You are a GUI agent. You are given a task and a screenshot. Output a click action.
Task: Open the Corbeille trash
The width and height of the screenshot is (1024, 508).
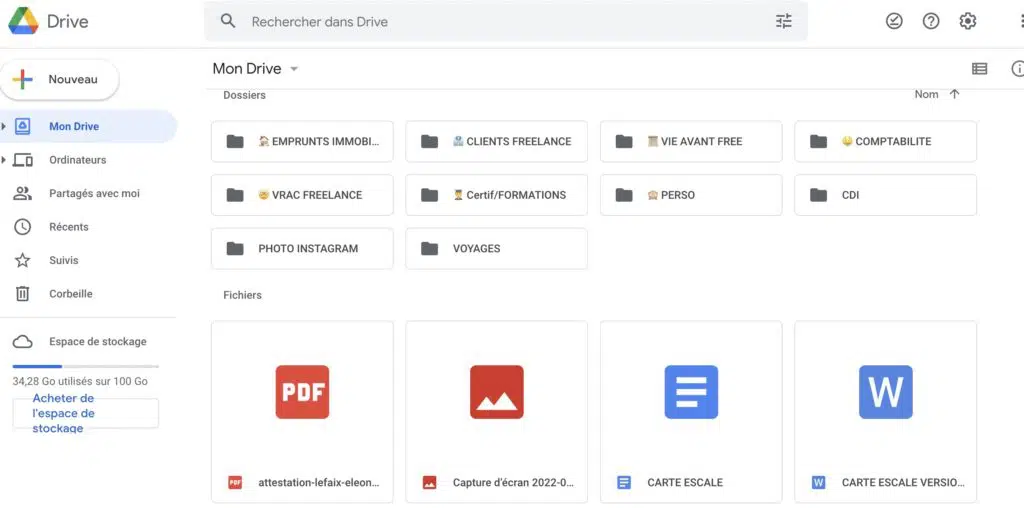[x=70, y=294]
